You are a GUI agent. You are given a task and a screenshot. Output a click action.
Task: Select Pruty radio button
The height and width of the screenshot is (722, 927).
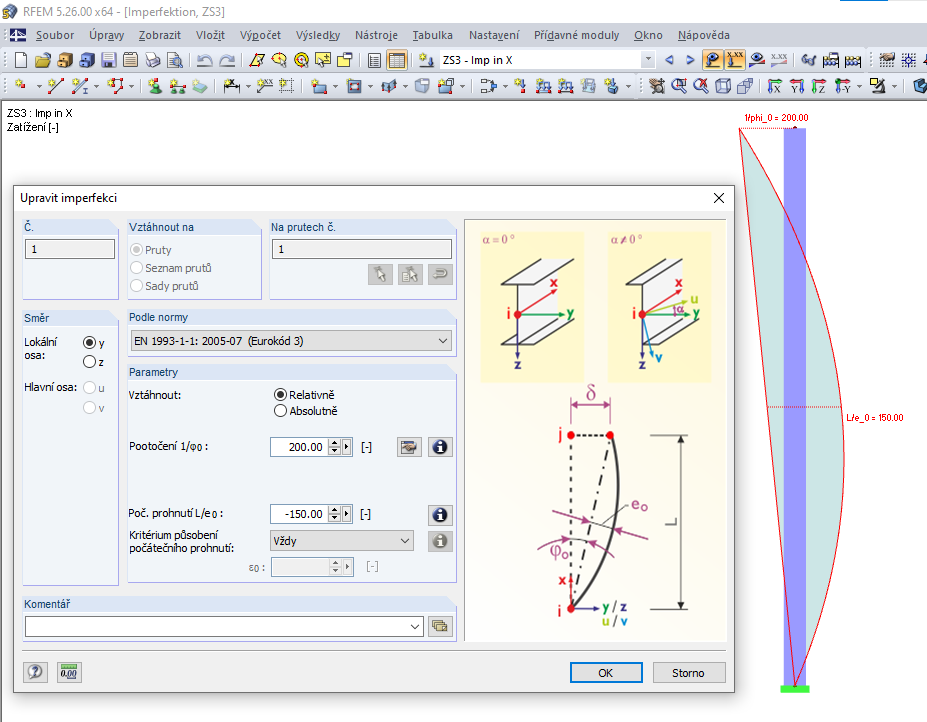pos(137,250)
